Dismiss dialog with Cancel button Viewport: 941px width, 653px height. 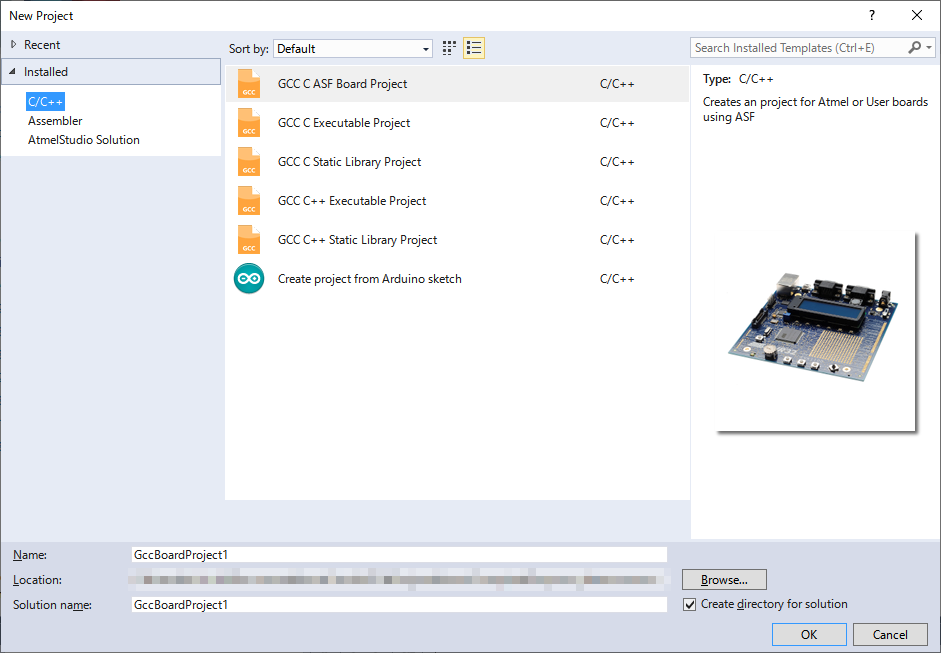coord(890,634)
